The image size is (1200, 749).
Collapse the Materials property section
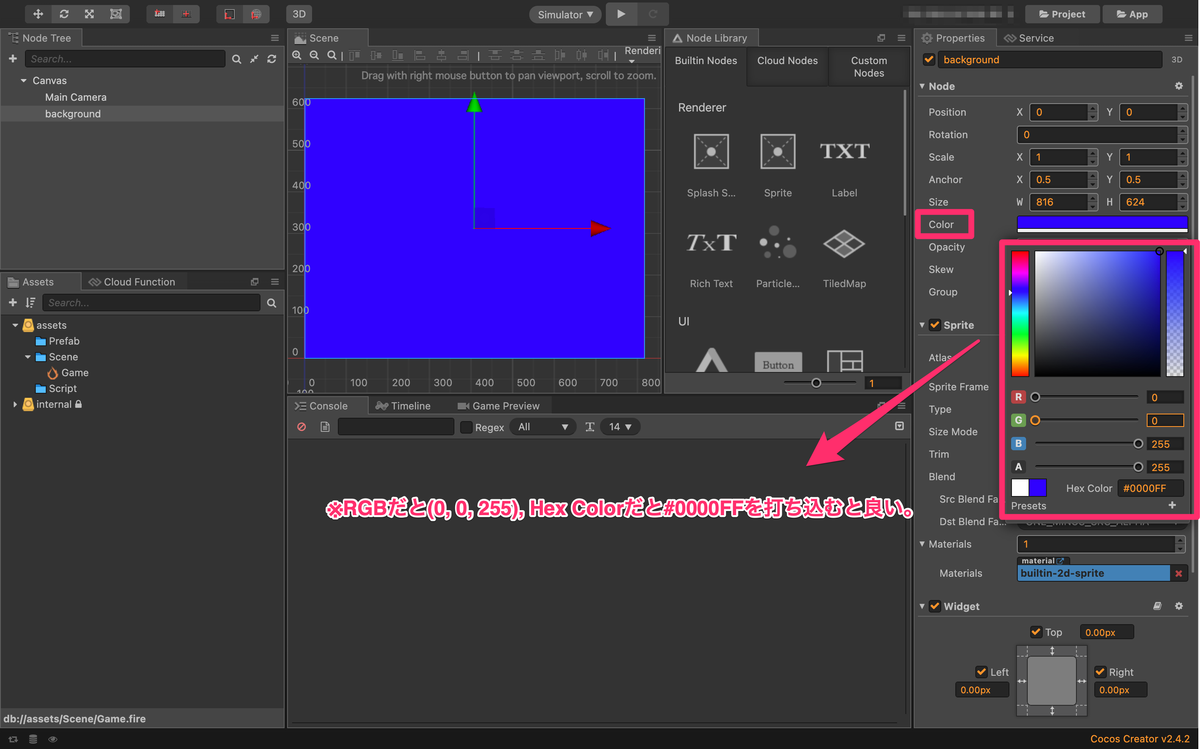pyautogui.click(x=922, y=544)
